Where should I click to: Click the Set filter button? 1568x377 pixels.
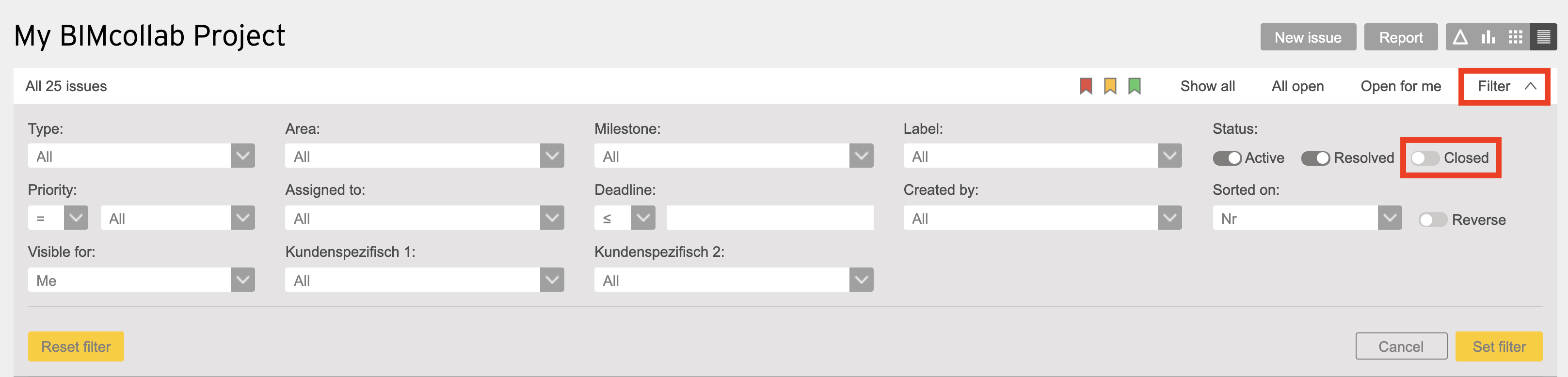(x=1499, y=346)
